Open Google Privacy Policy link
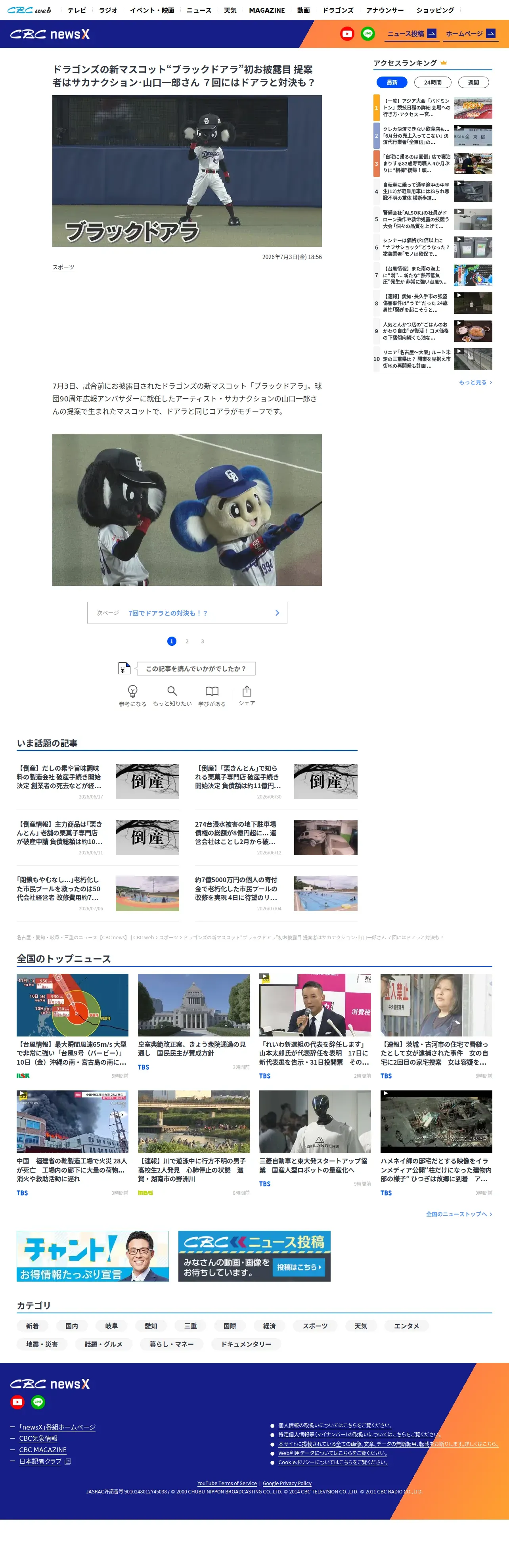The width and height of the screenshot is (509, 1568). 287,1483
